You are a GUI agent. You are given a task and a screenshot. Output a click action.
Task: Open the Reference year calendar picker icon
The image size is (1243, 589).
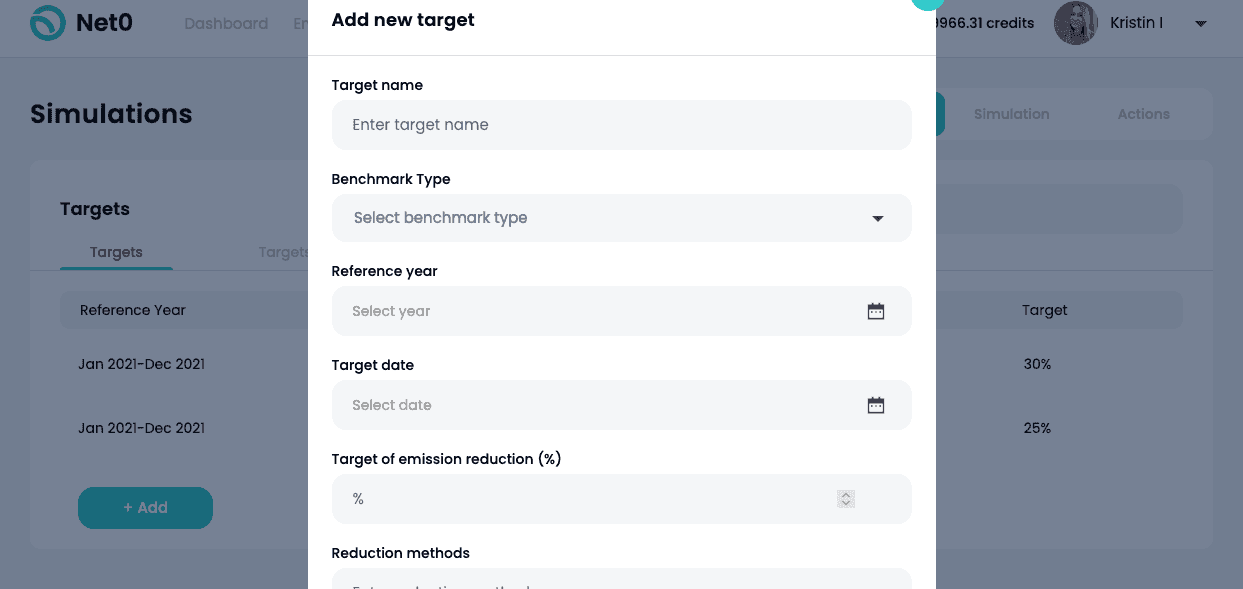coord(876,311)
